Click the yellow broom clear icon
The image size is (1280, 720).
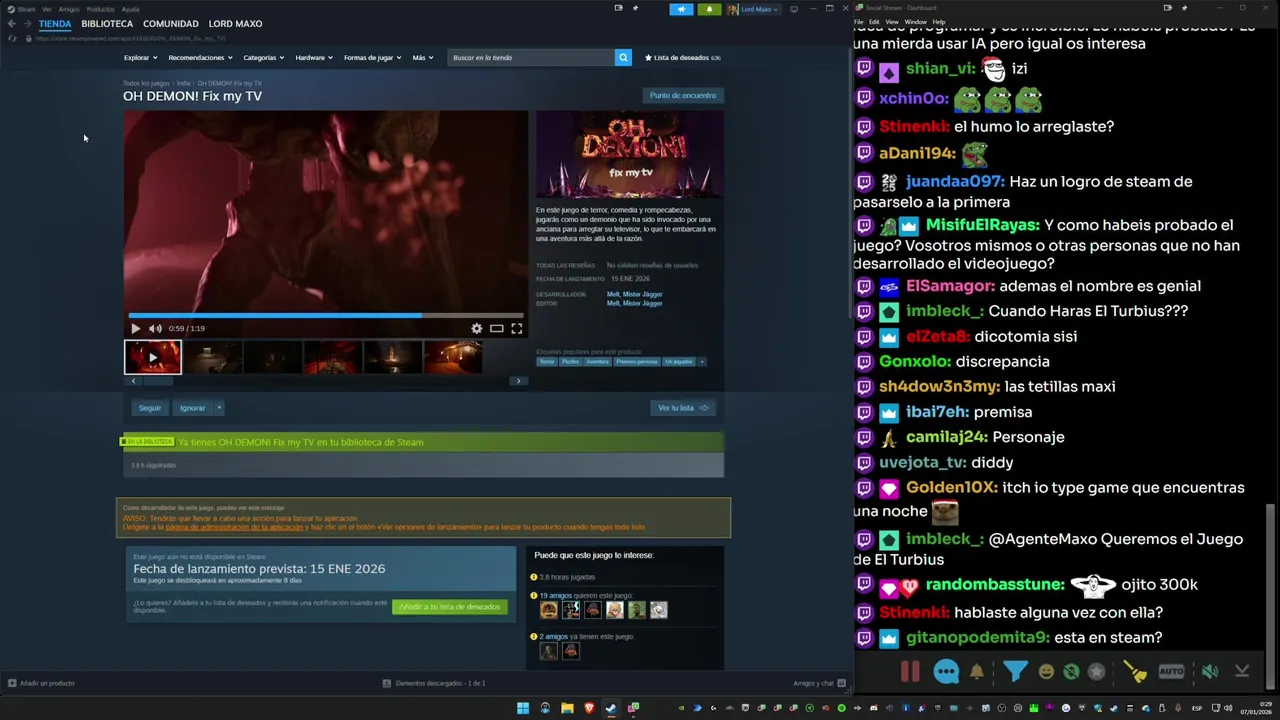[1135, 672]
